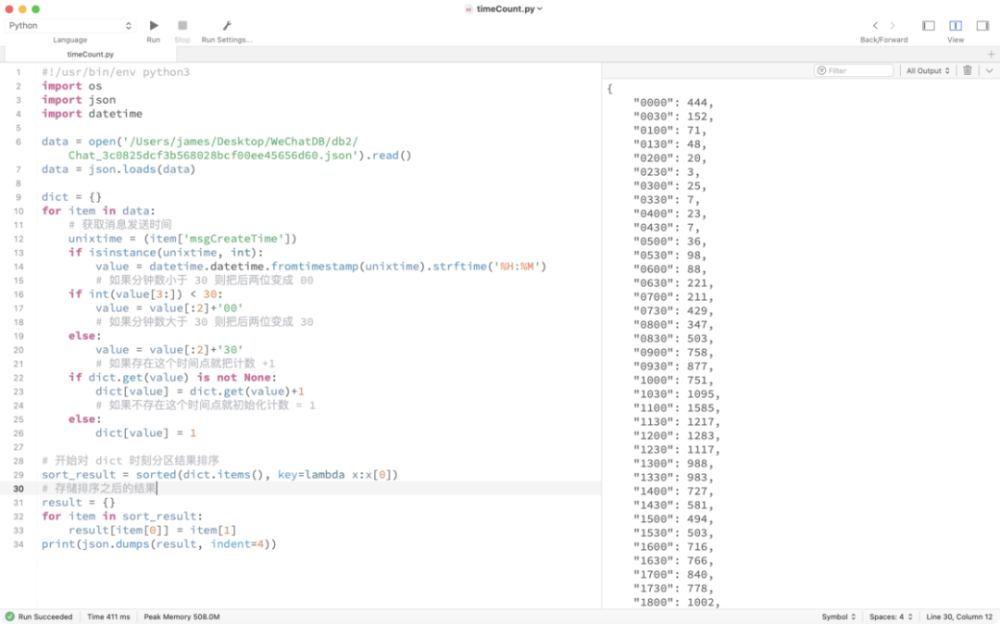Run the script with the play icon

(154, 26)
